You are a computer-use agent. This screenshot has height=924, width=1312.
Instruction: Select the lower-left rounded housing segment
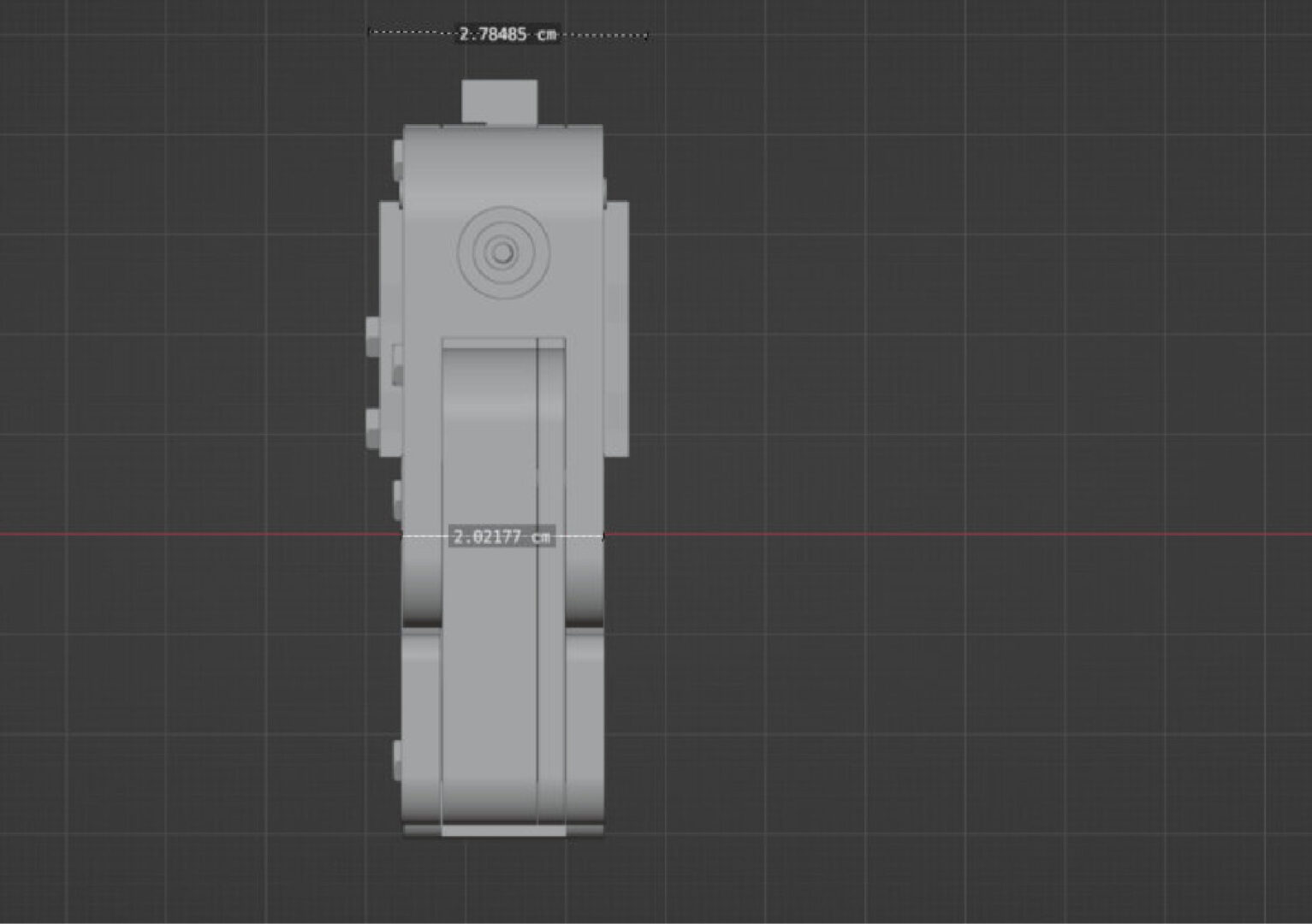coord(421,727)
